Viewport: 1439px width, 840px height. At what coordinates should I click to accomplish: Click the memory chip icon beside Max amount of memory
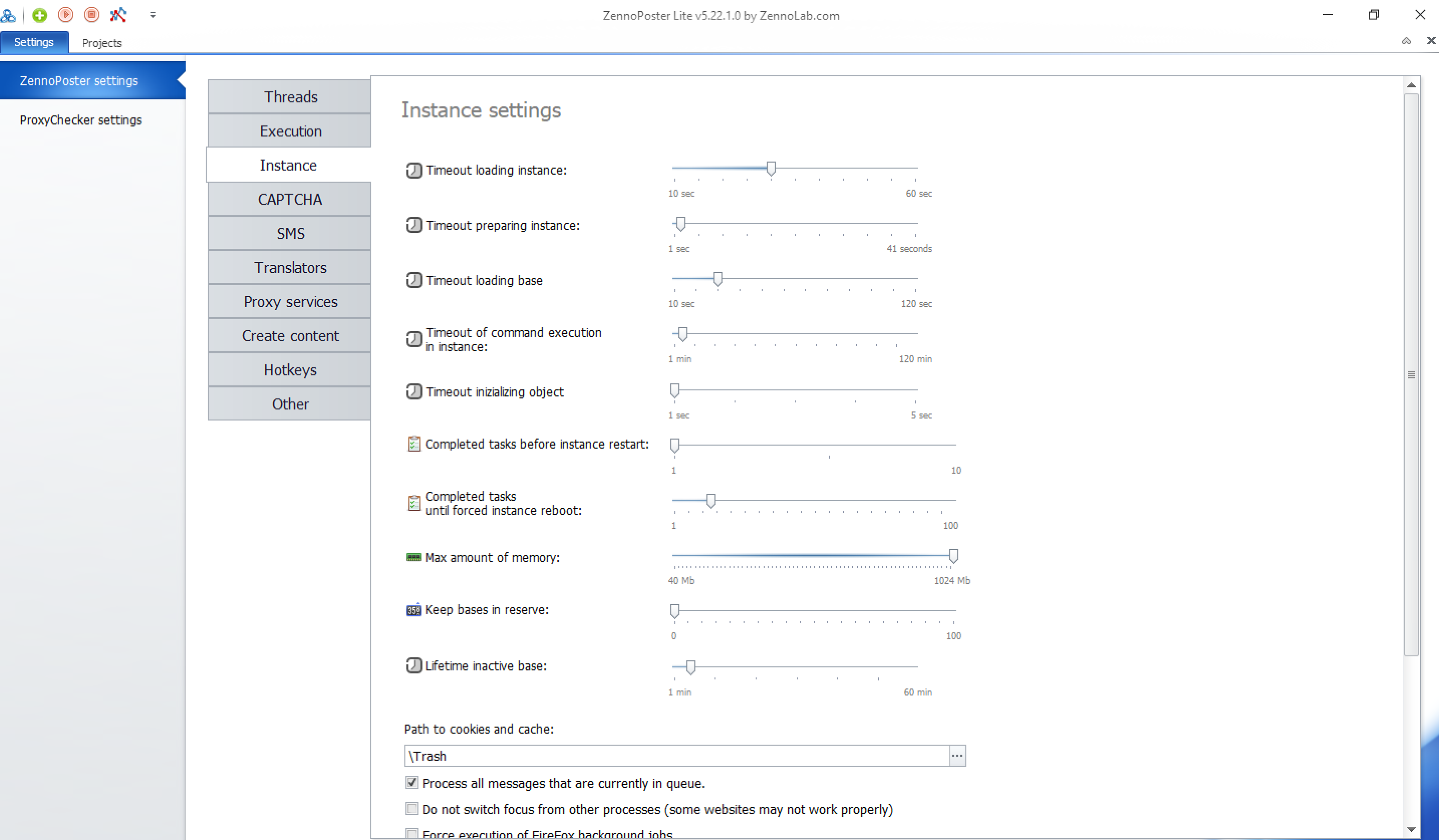413,557
